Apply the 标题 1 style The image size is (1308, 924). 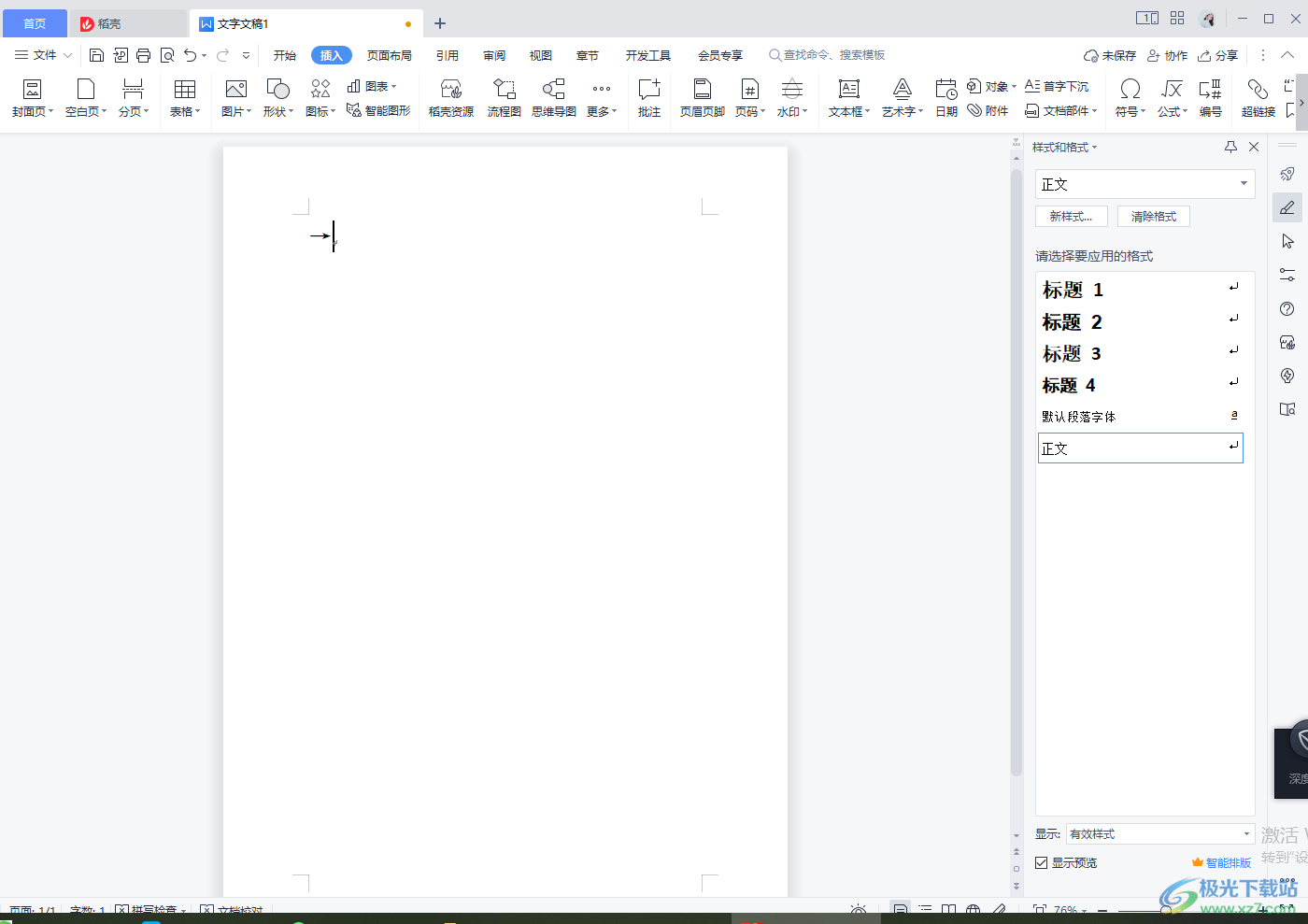point(1141,290)
